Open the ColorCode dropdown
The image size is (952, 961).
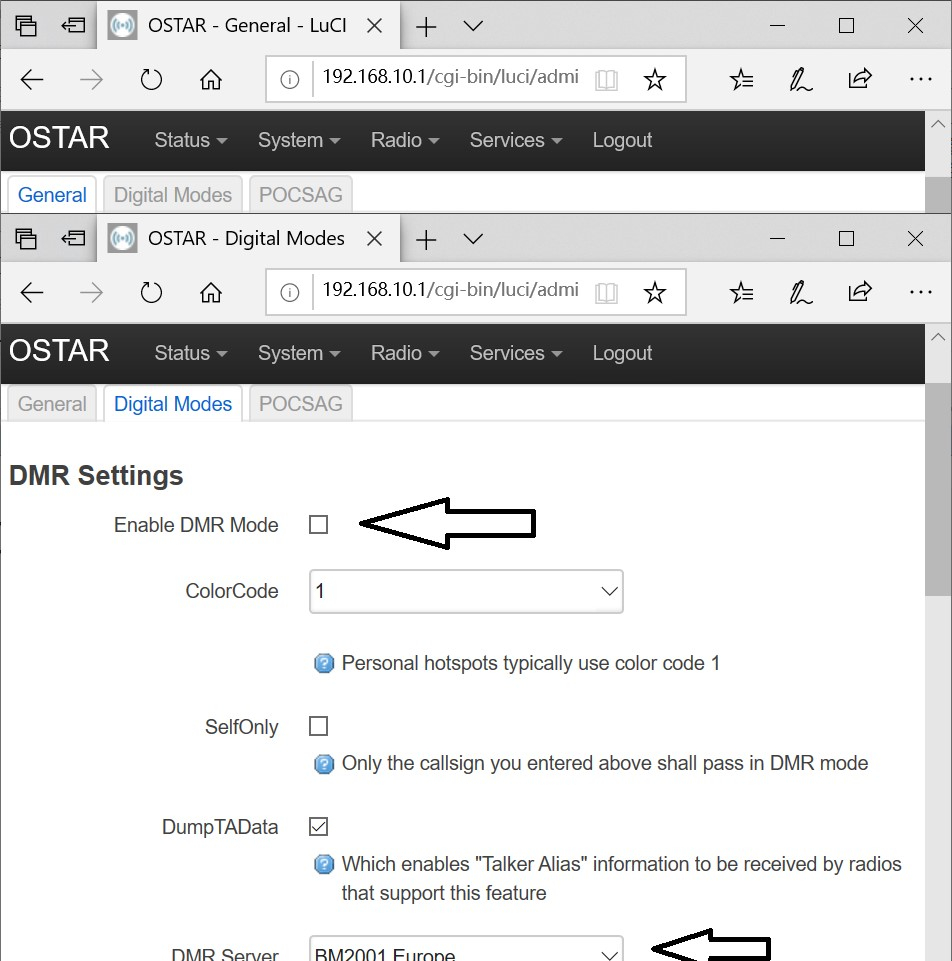(x=466, y=591)
